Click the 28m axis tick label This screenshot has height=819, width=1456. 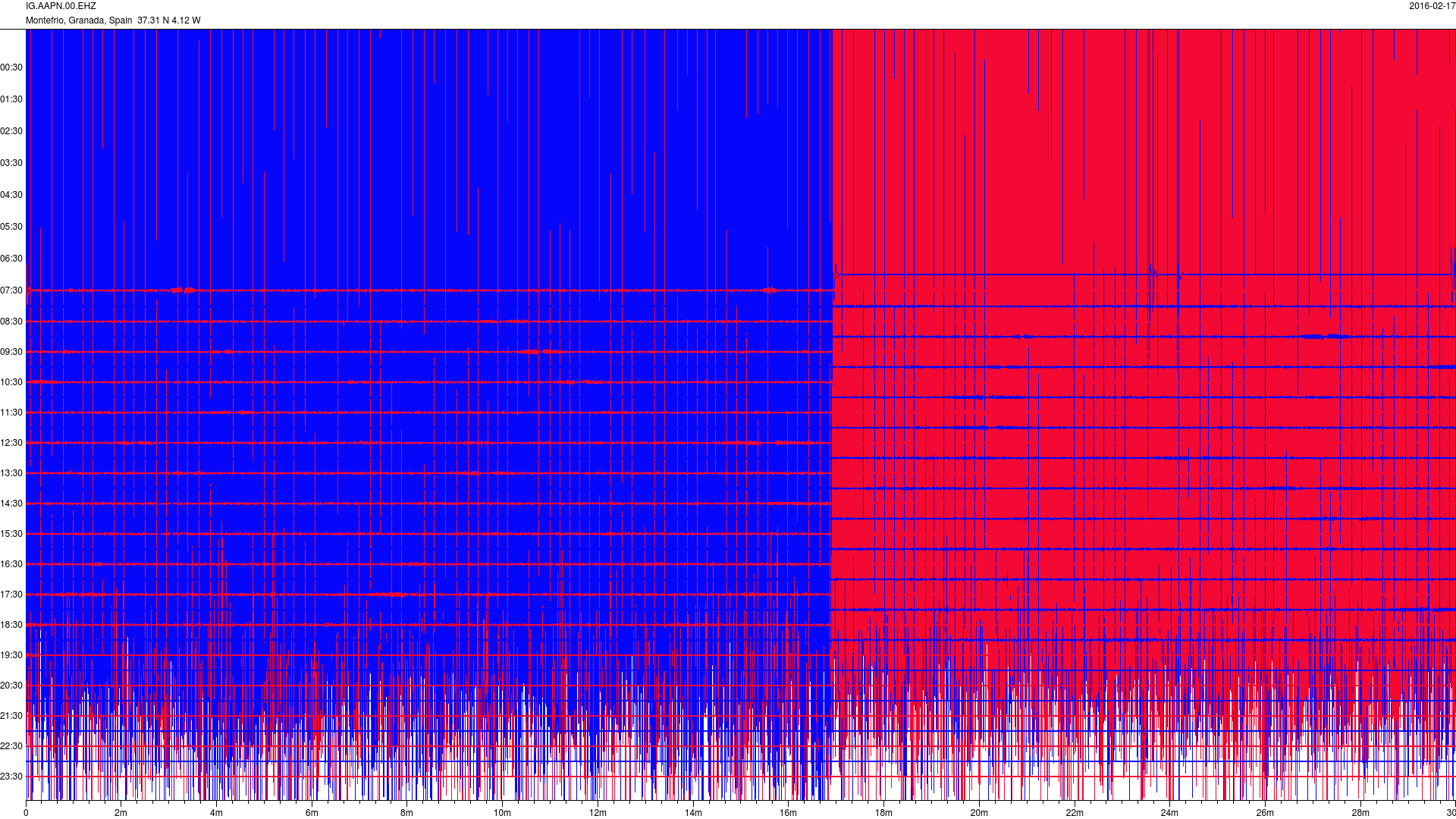point(1360,813)
